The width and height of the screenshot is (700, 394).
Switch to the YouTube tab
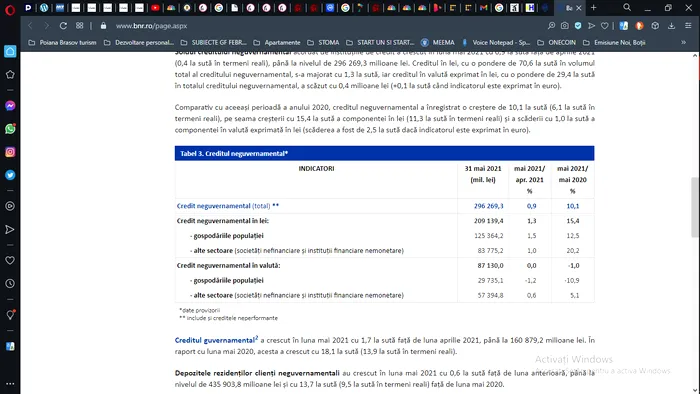point(155,8)
